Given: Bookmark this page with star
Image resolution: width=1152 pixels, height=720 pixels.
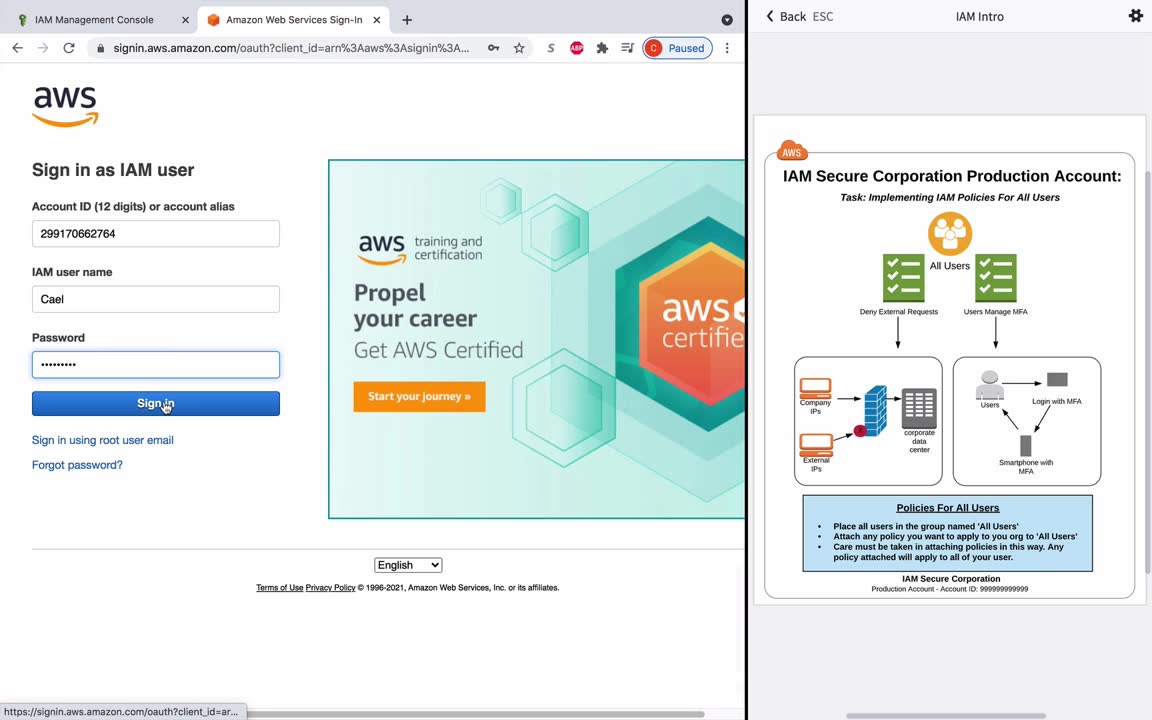Looking at the screenshot, I should coord(519,48).
